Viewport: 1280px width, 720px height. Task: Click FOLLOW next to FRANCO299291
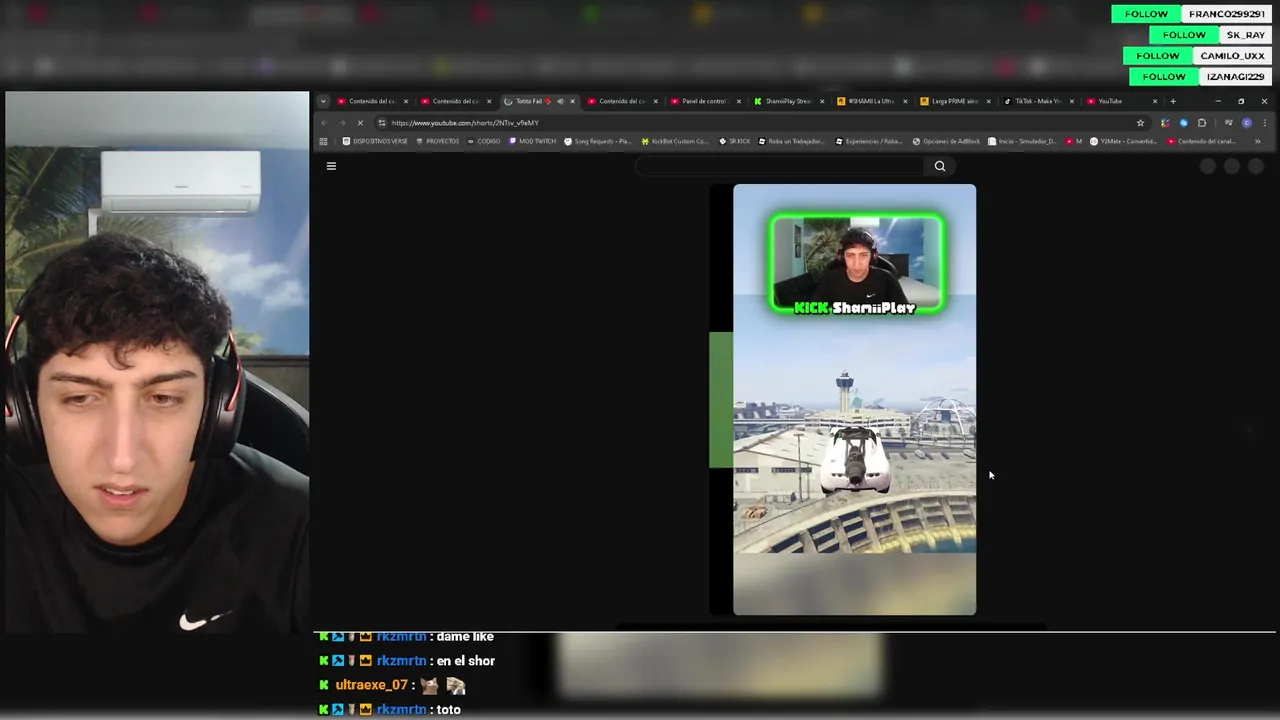1146,14
